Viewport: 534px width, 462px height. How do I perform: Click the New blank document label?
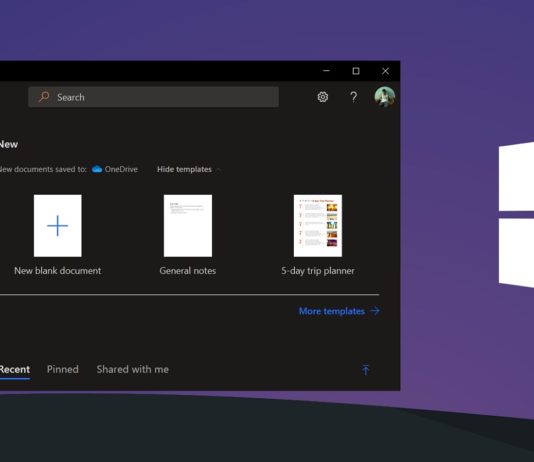pyautogui.click(x=58, y=271)
